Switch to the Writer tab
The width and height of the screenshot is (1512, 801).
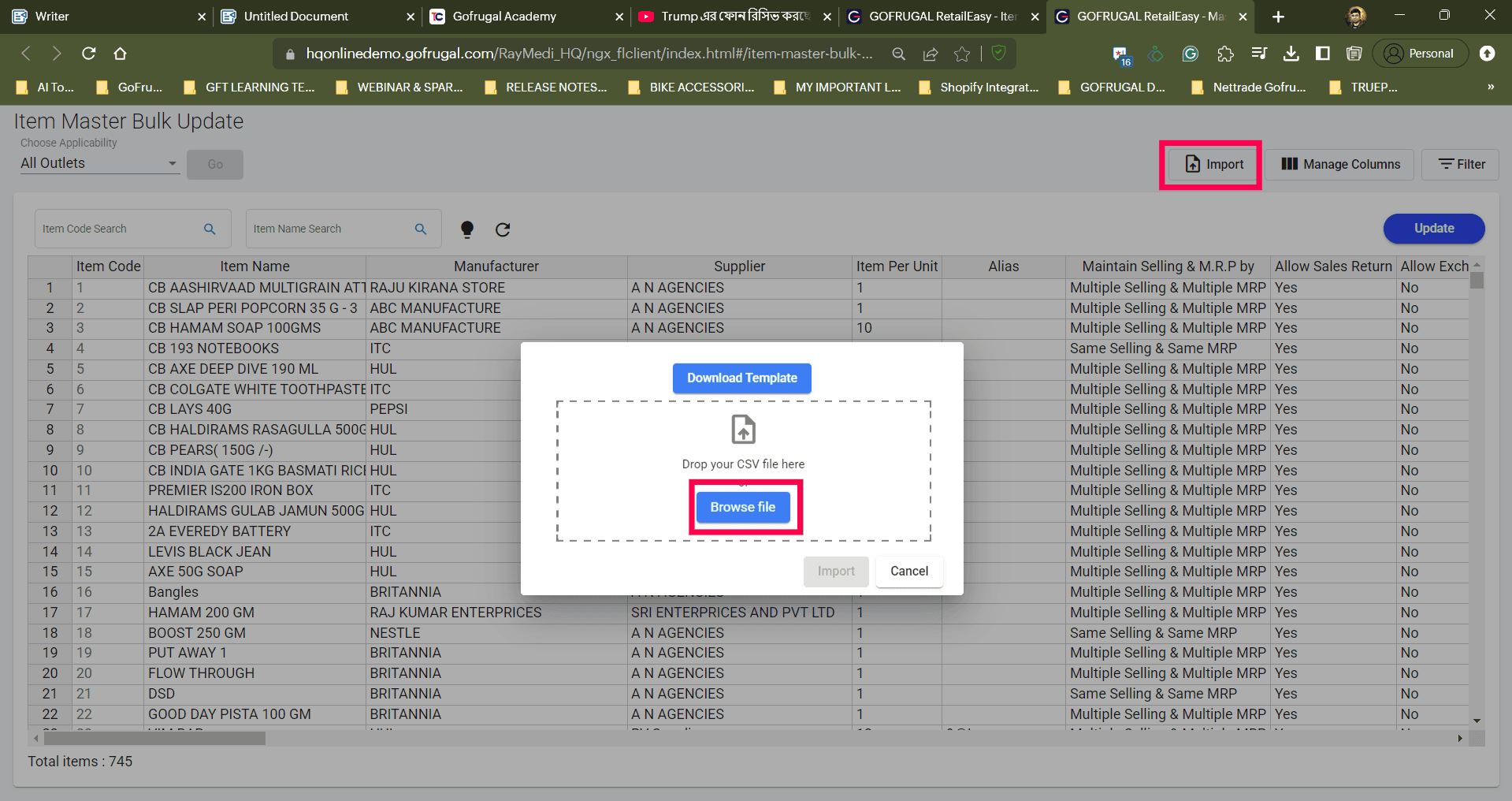106,17
